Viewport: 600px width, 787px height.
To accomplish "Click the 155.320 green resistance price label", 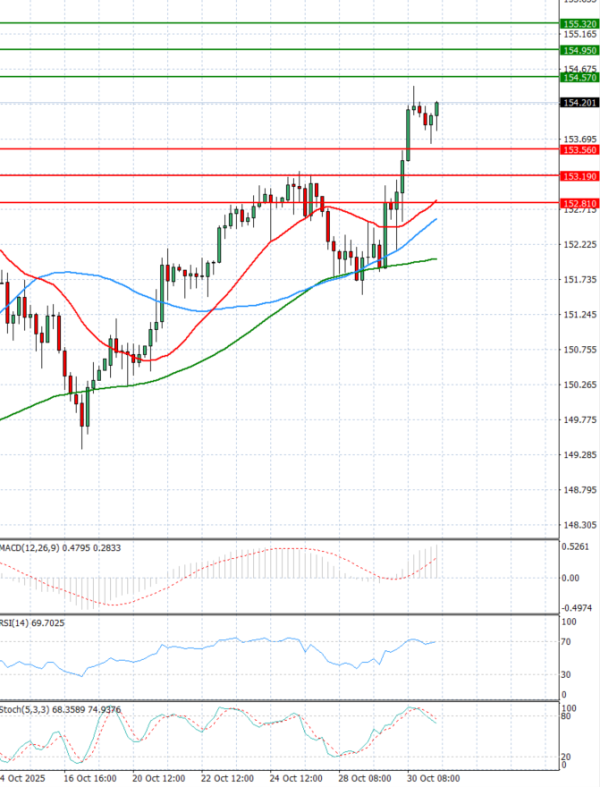I will (579, 23).
